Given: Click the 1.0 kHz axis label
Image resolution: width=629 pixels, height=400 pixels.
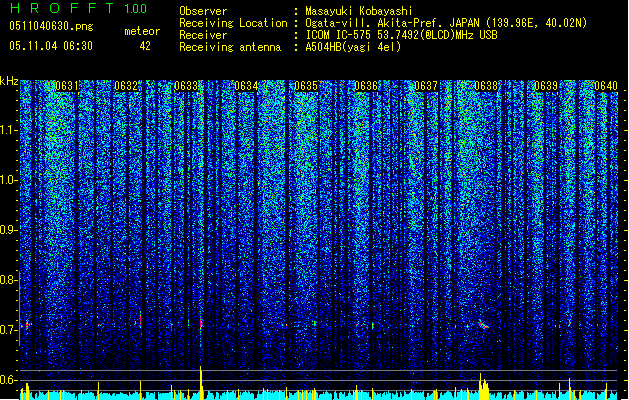Looking at the screenshot, I should click(9, 180).
